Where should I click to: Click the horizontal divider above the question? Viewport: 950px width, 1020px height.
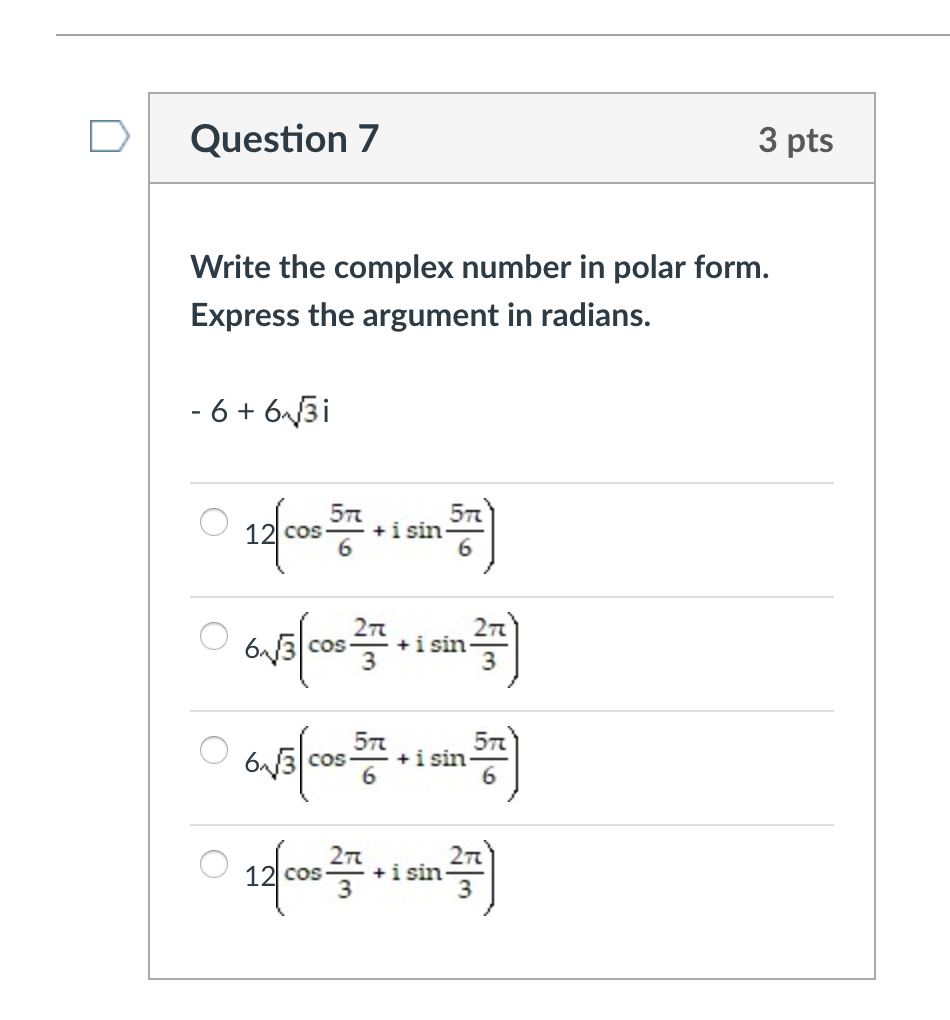(476, 33)
